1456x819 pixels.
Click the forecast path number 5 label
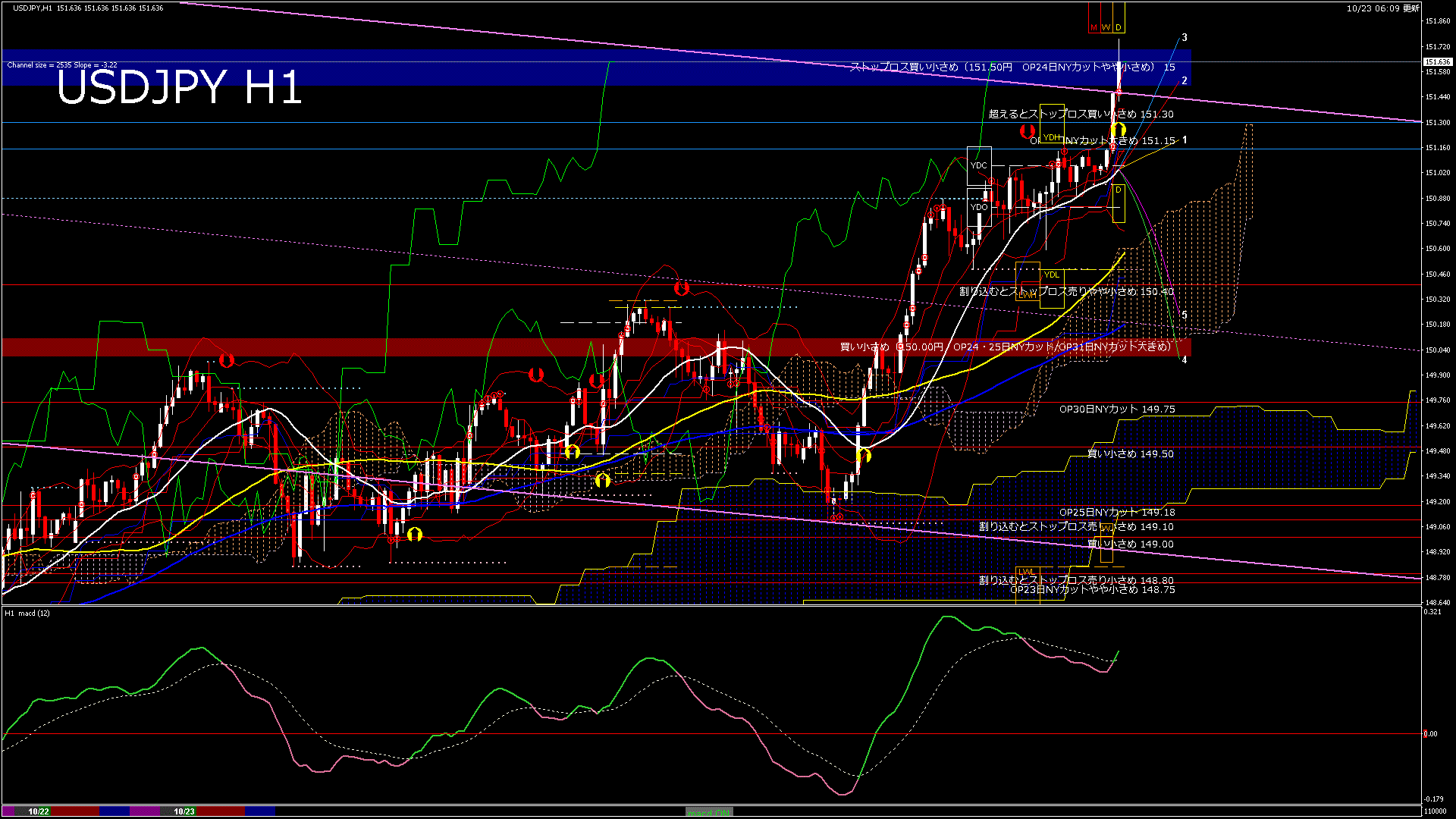1185,315
